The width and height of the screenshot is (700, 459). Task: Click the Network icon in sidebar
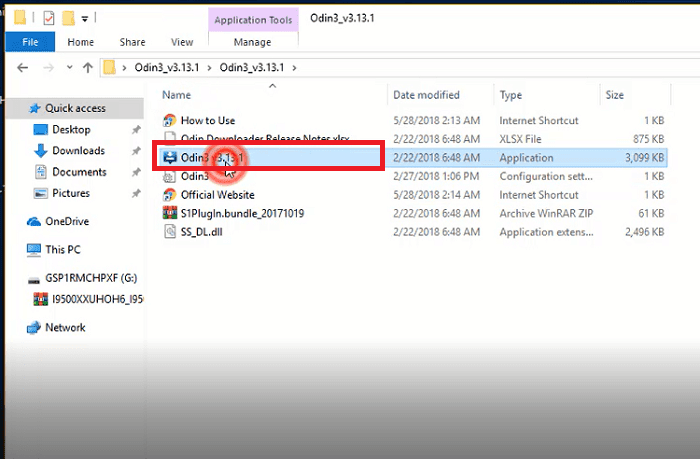(33, 327)
